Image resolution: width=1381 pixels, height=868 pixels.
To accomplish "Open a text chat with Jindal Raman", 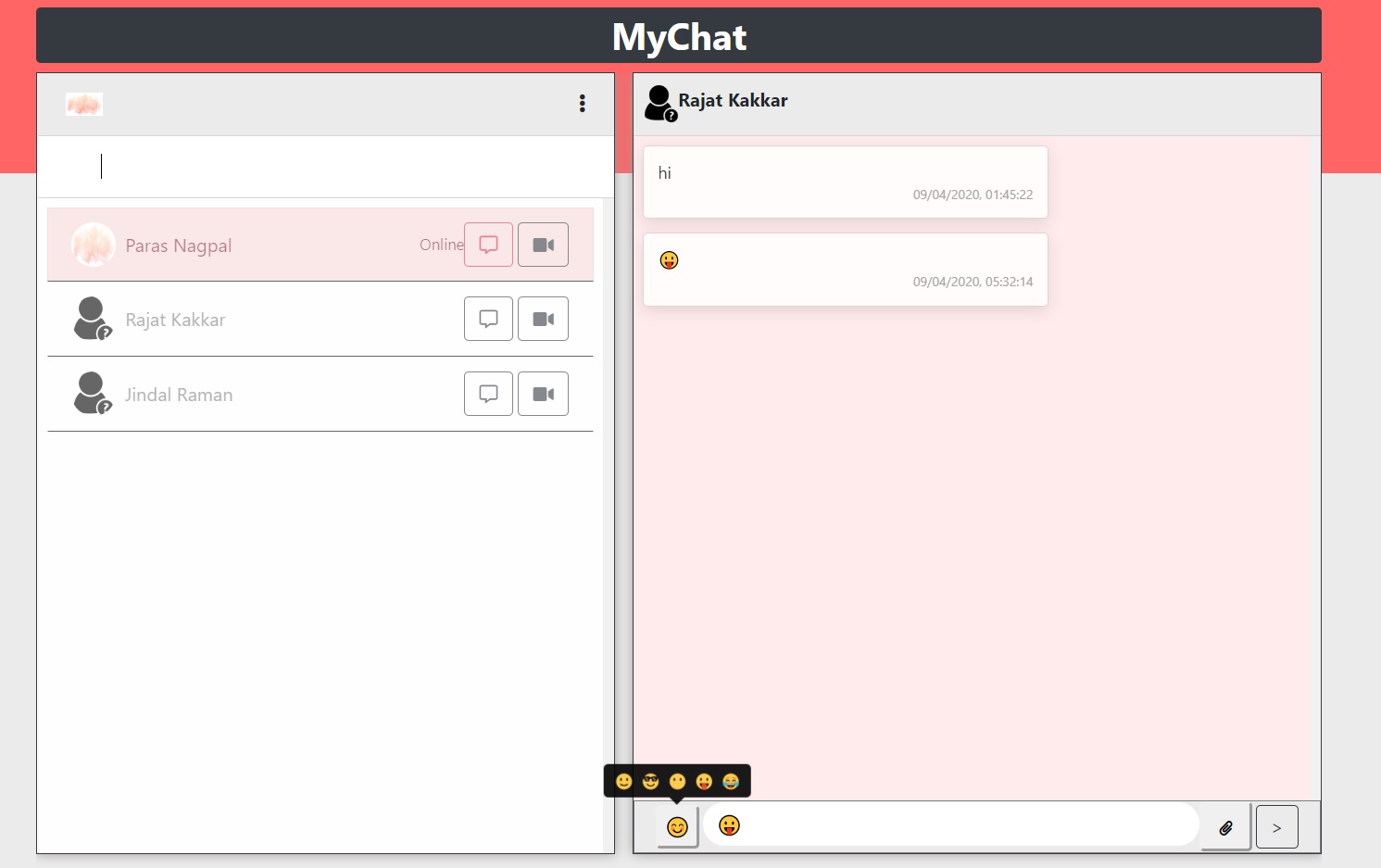I will [x=488, y=394].
